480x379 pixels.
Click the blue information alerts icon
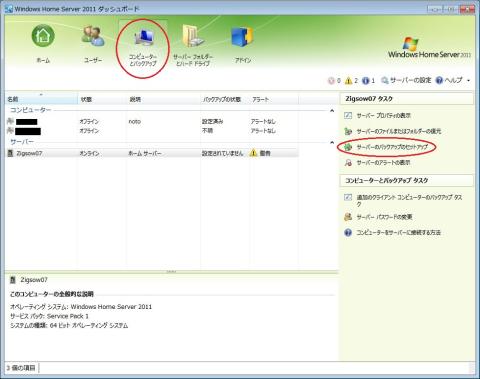[x=366, y=80]
